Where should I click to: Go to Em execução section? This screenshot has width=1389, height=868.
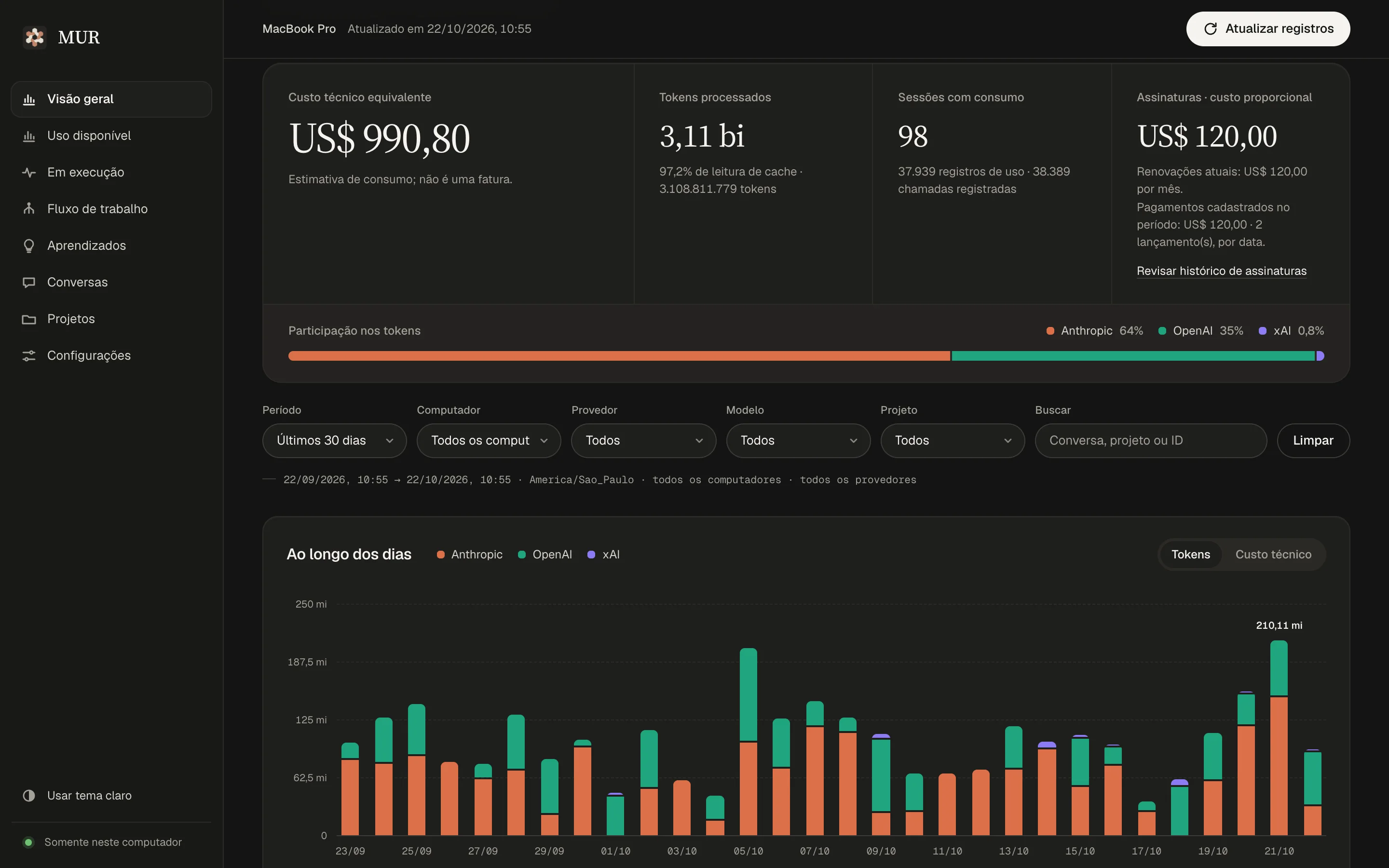[x=111, y=172]
